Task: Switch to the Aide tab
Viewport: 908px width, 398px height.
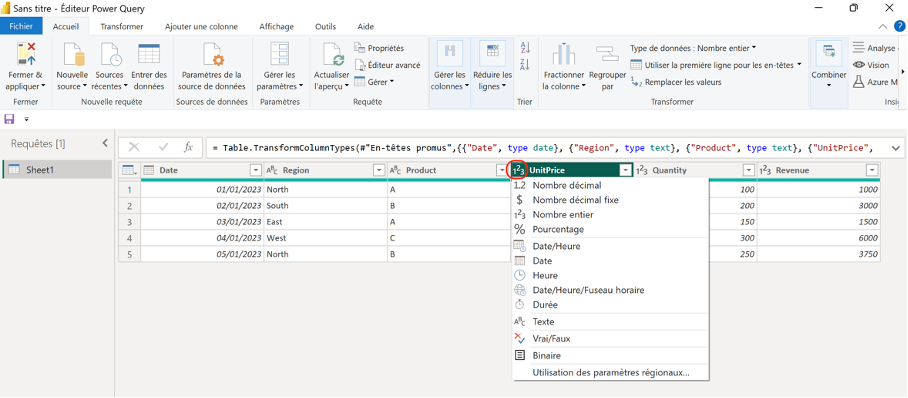Action: point(365,27)
